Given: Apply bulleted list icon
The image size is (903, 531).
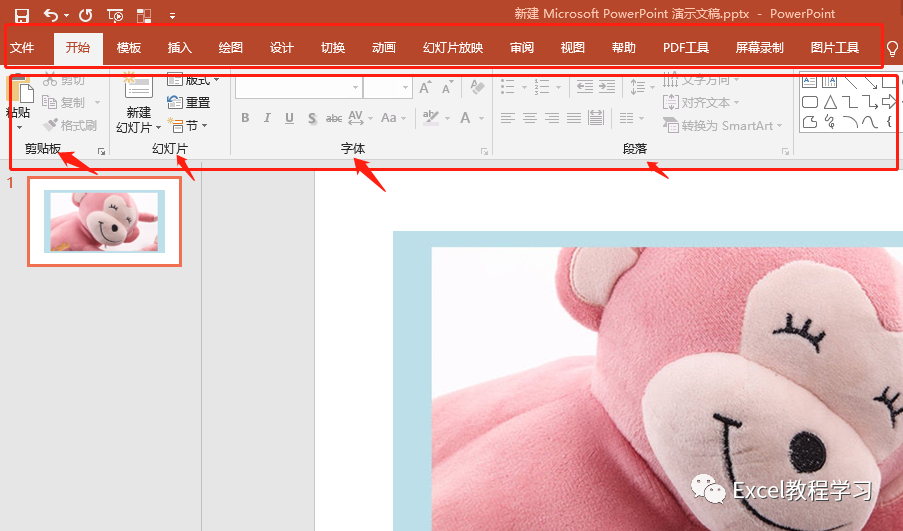Looking at the screenshot, I should point(507,88).
